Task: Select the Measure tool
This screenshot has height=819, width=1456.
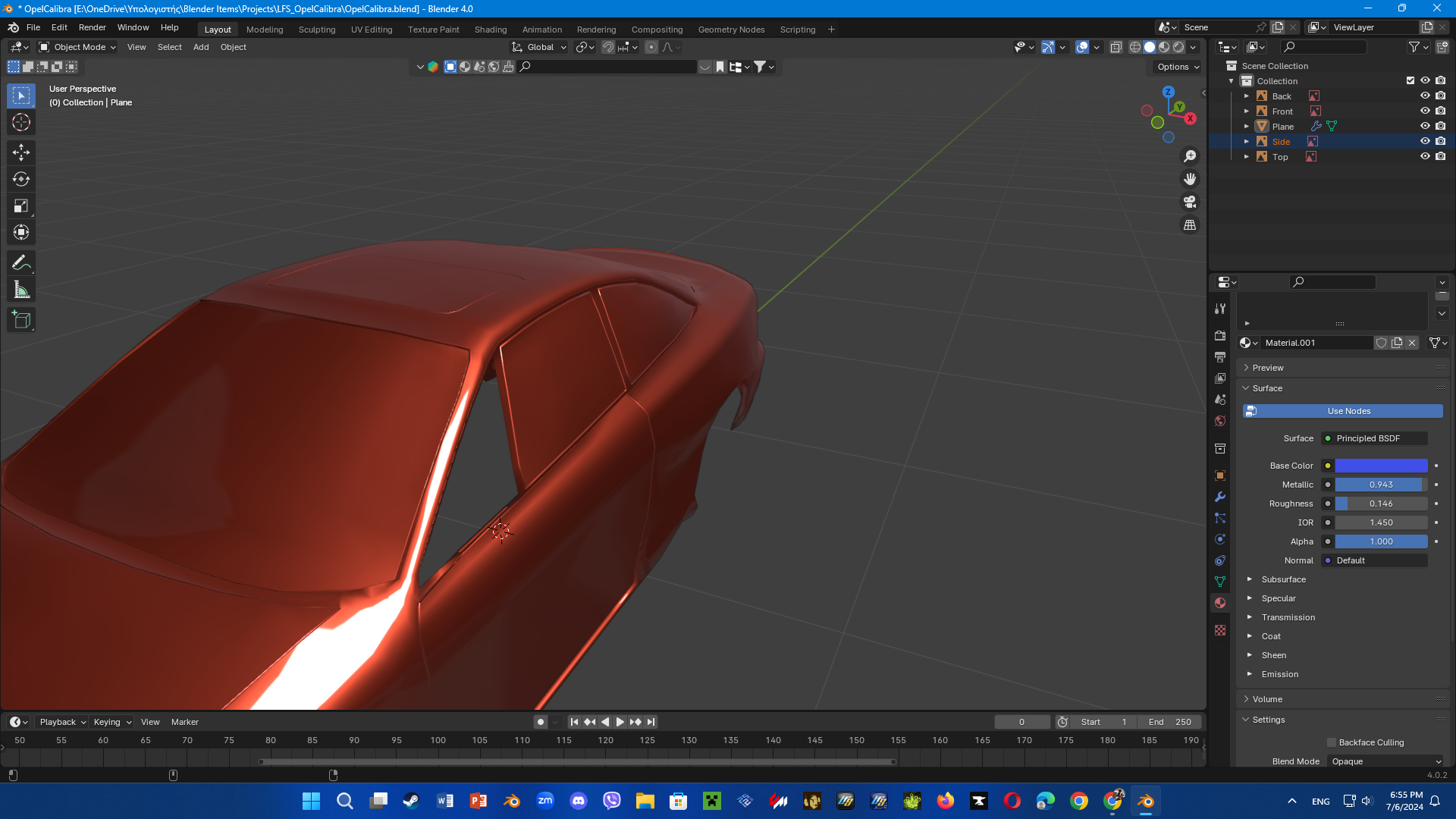Action: coord(21,290)
